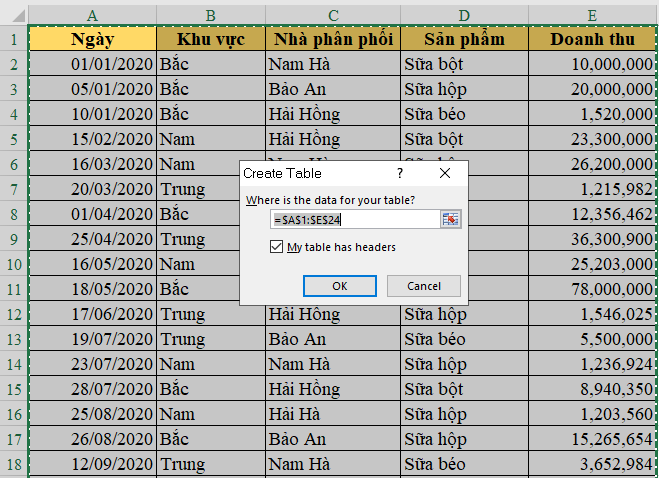Cancel the Create Table dialog
659x478 pixels.
(424, 286)
